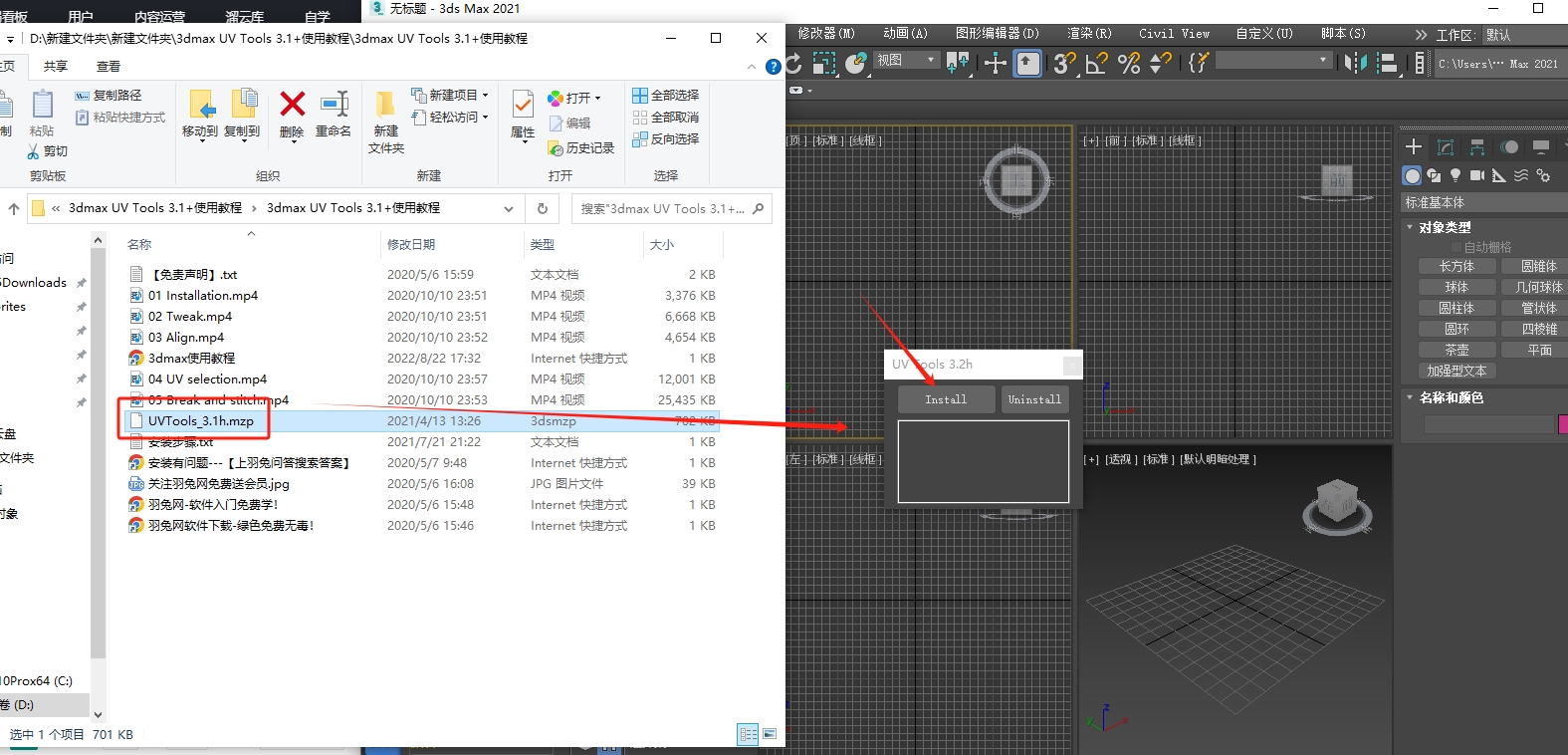Click the Mirror tool icon
Viewport: 1568px width, 755px height.
click(1355, 63)
